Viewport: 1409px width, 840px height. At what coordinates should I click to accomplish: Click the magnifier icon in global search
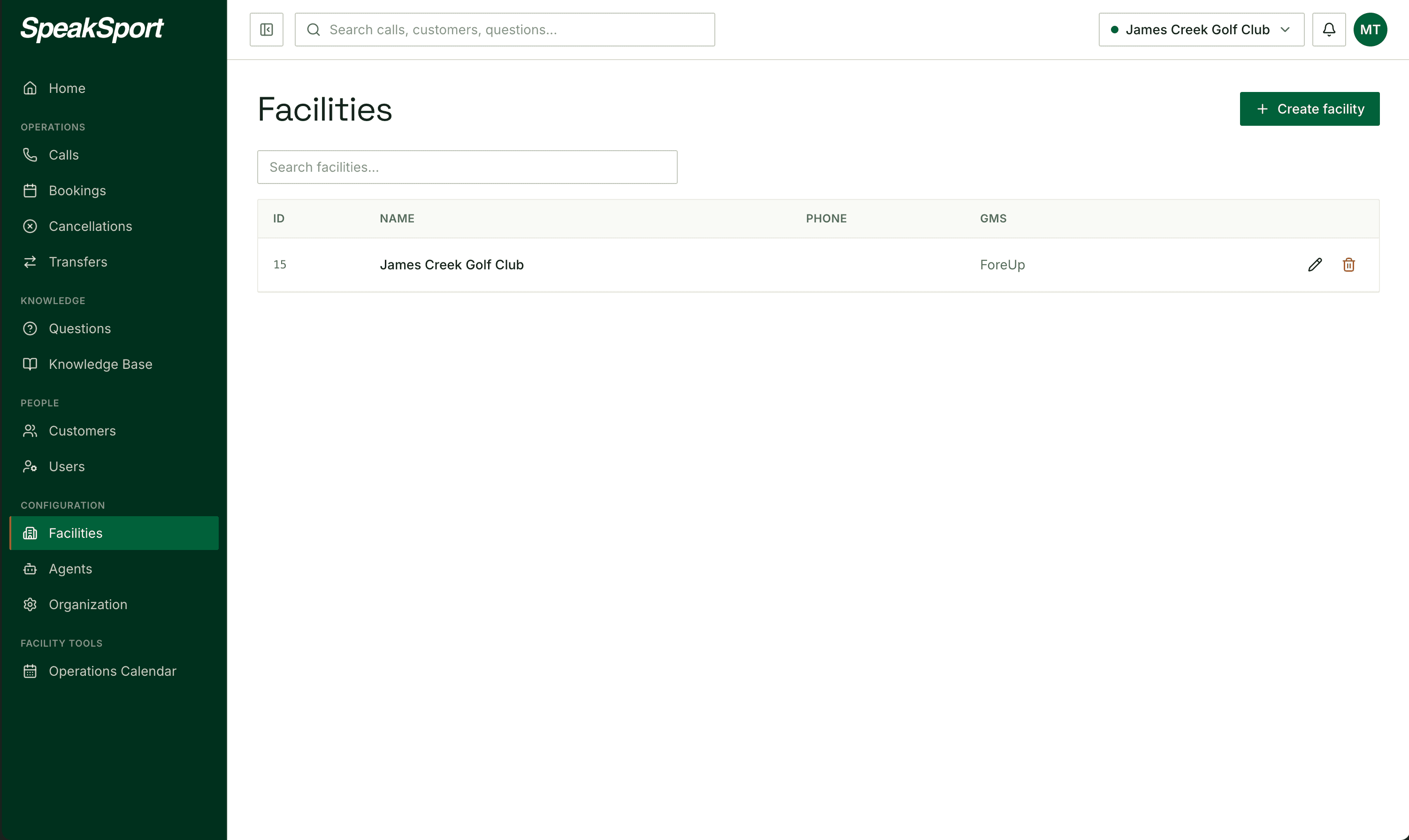(314, 30)
